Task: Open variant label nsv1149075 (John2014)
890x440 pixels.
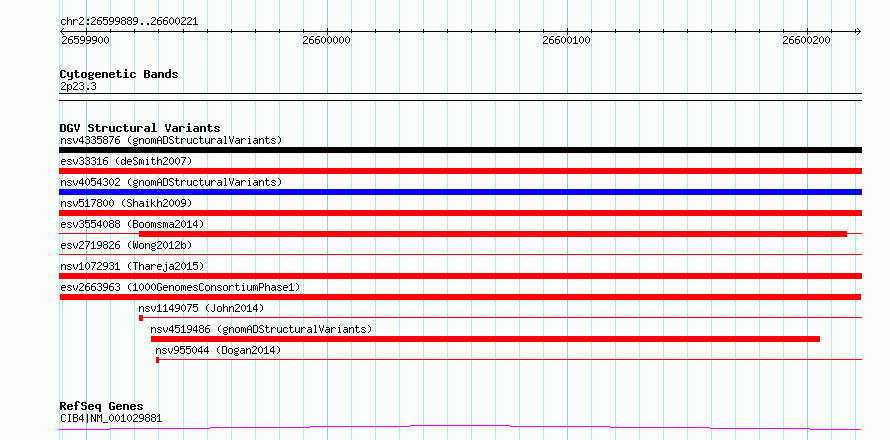Action: (x=201, y=308)
